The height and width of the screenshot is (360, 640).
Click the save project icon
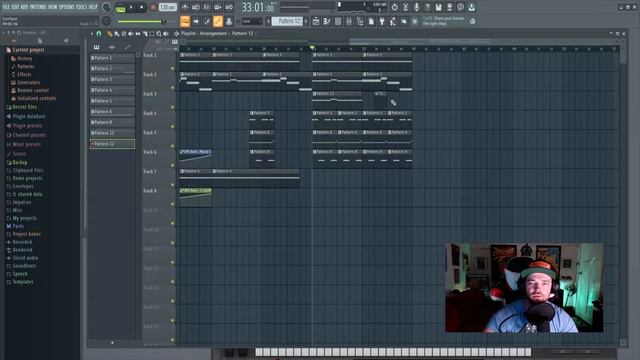tap(438, 7)
